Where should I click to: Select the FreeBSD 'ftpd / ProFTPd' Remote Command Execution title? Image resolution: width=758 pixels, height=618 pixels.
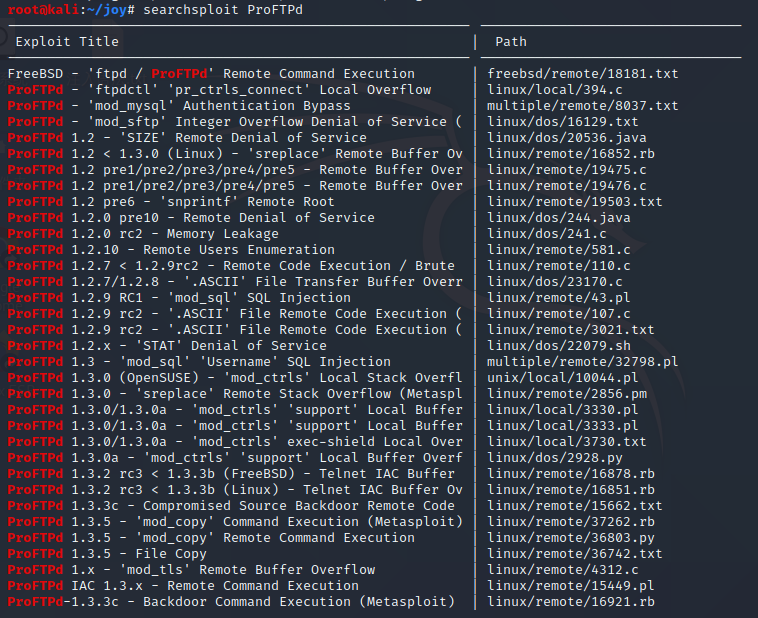(211, 74)
